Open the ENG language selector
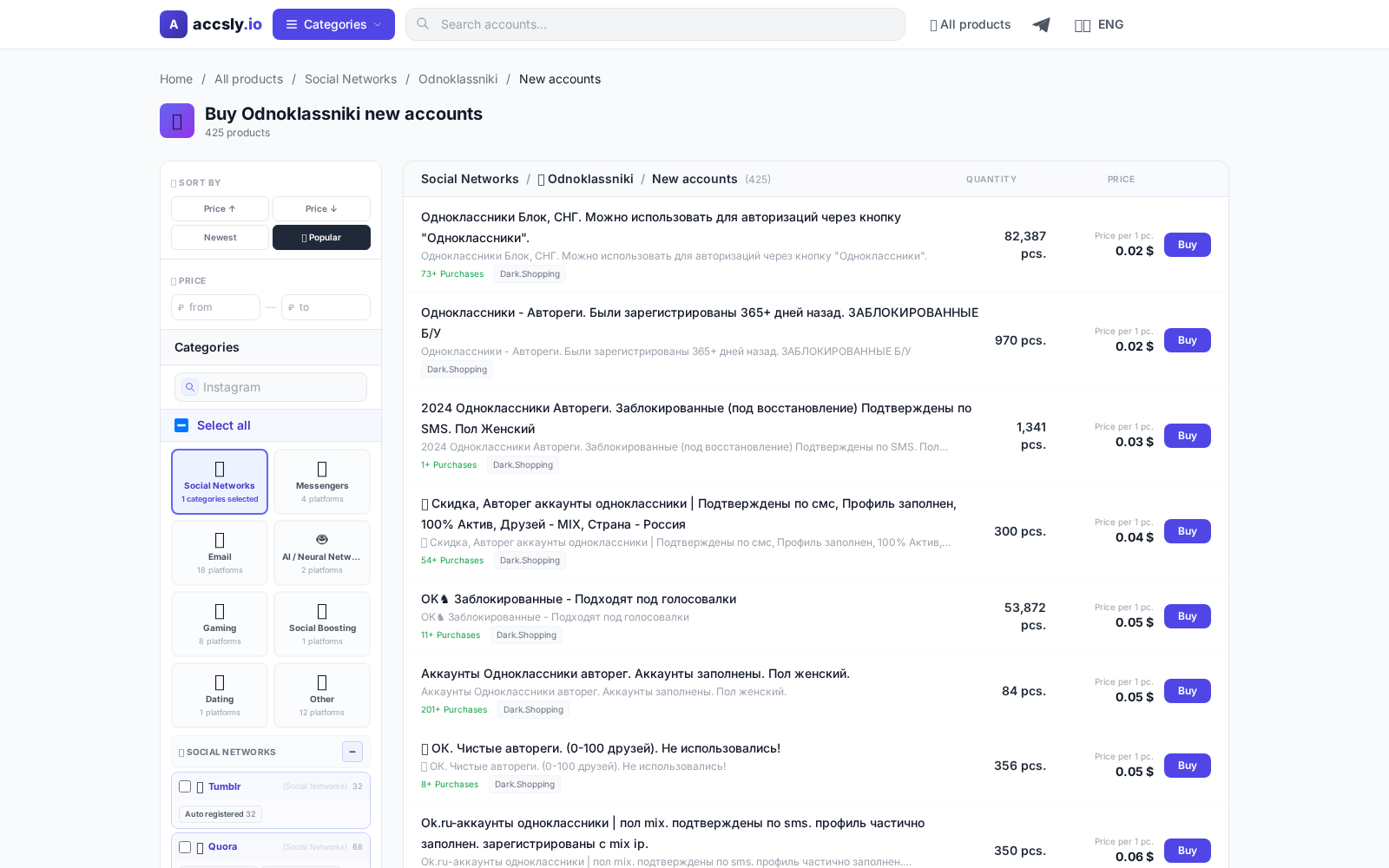1389x868 pixels. pos(1099,24)
